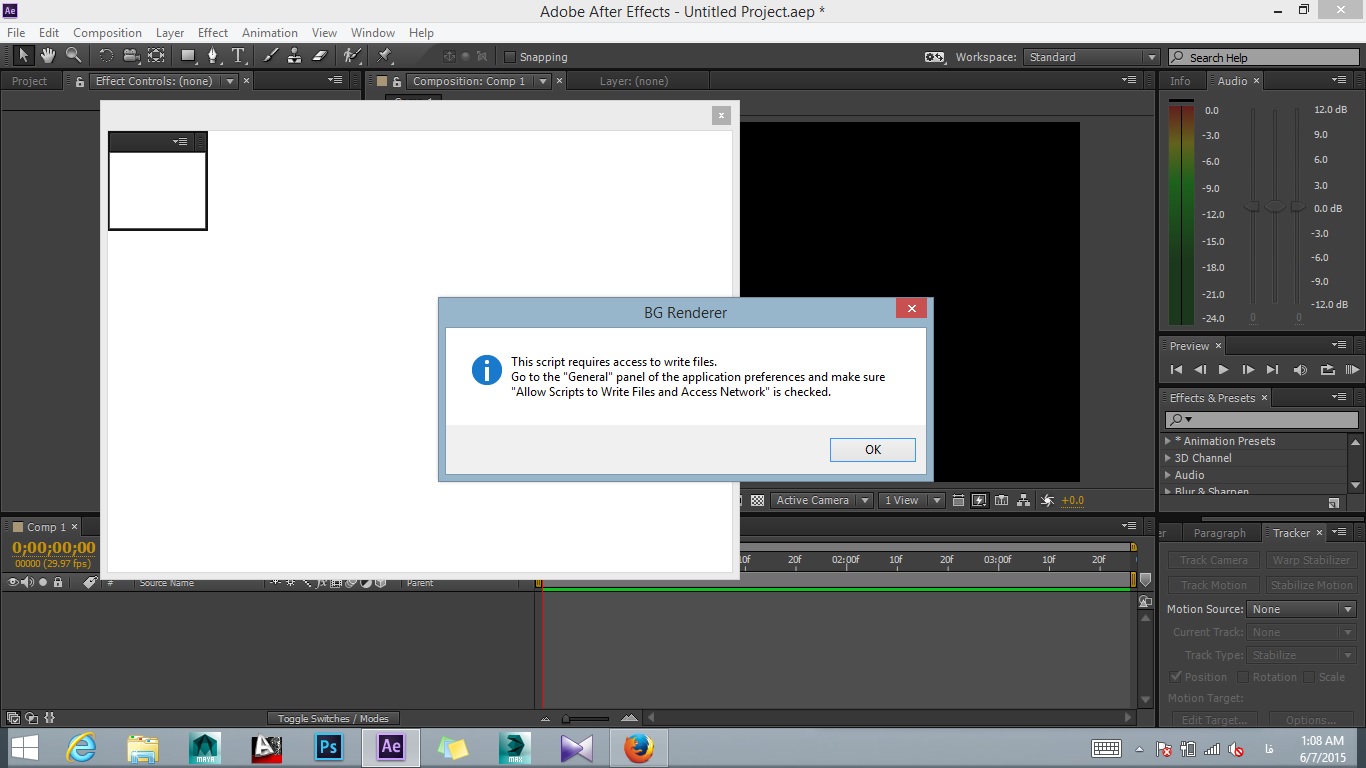
Task: Select the Puppet Pin tool
Action: [x=385, y=56]
